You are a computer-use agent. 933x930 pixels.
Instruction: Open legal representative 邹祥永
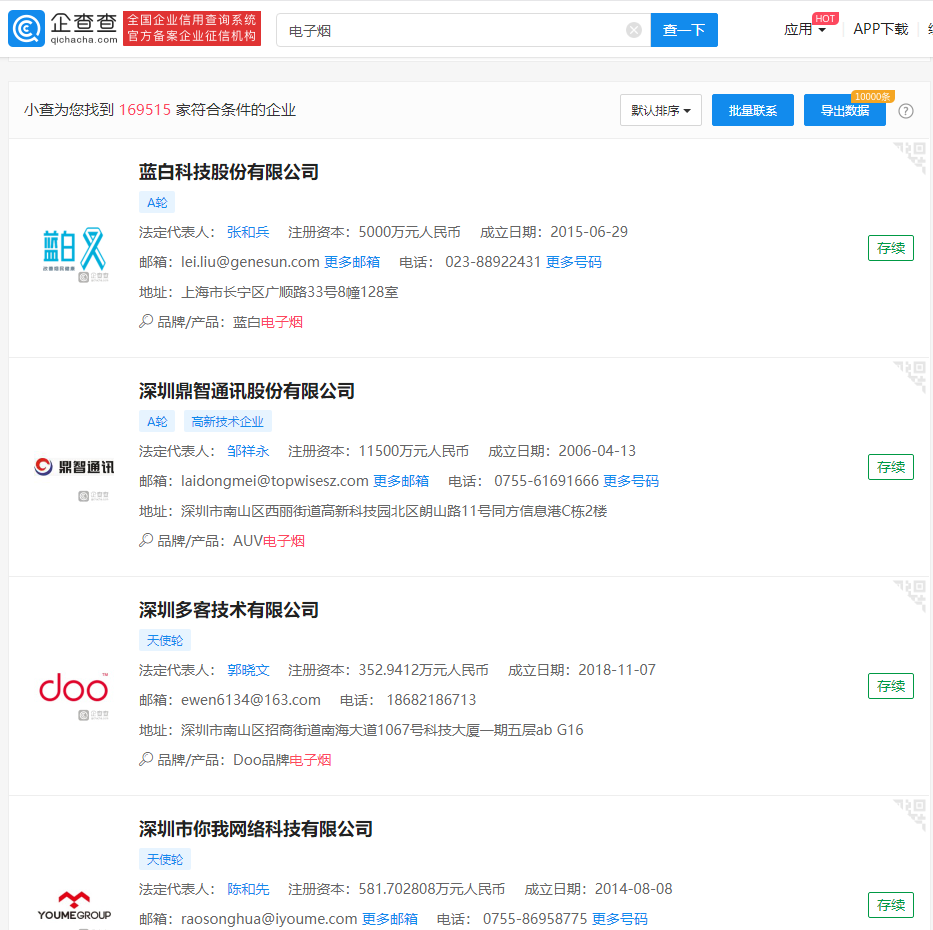coord(248,451)
